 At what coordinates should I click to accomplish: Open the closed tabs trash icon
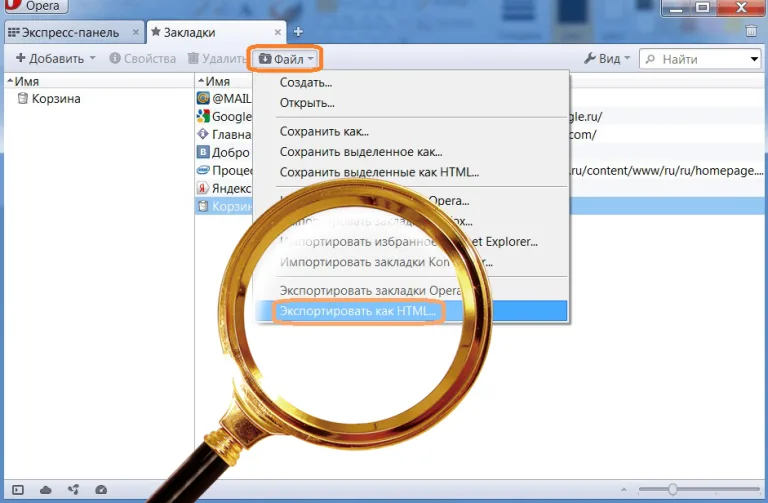pos(751,31)
